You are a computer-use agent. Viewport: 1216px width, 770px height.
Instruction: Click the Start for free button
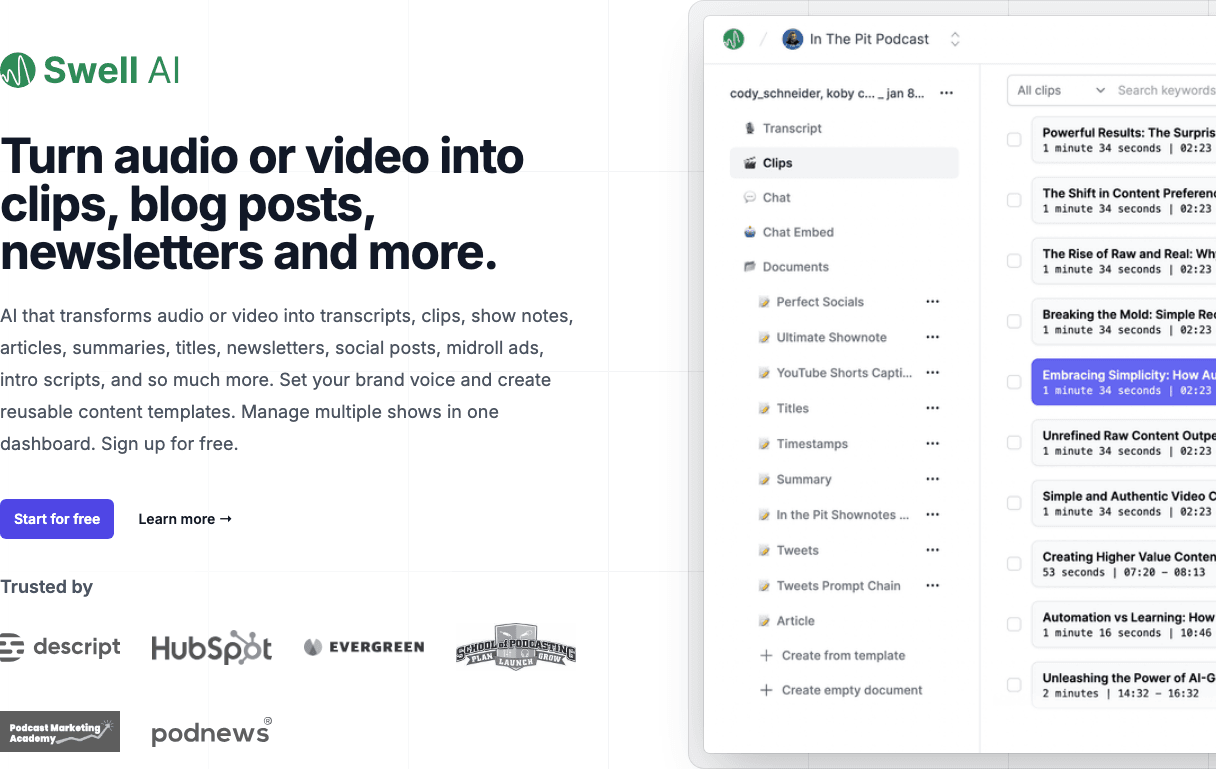(x=57, y=519)
